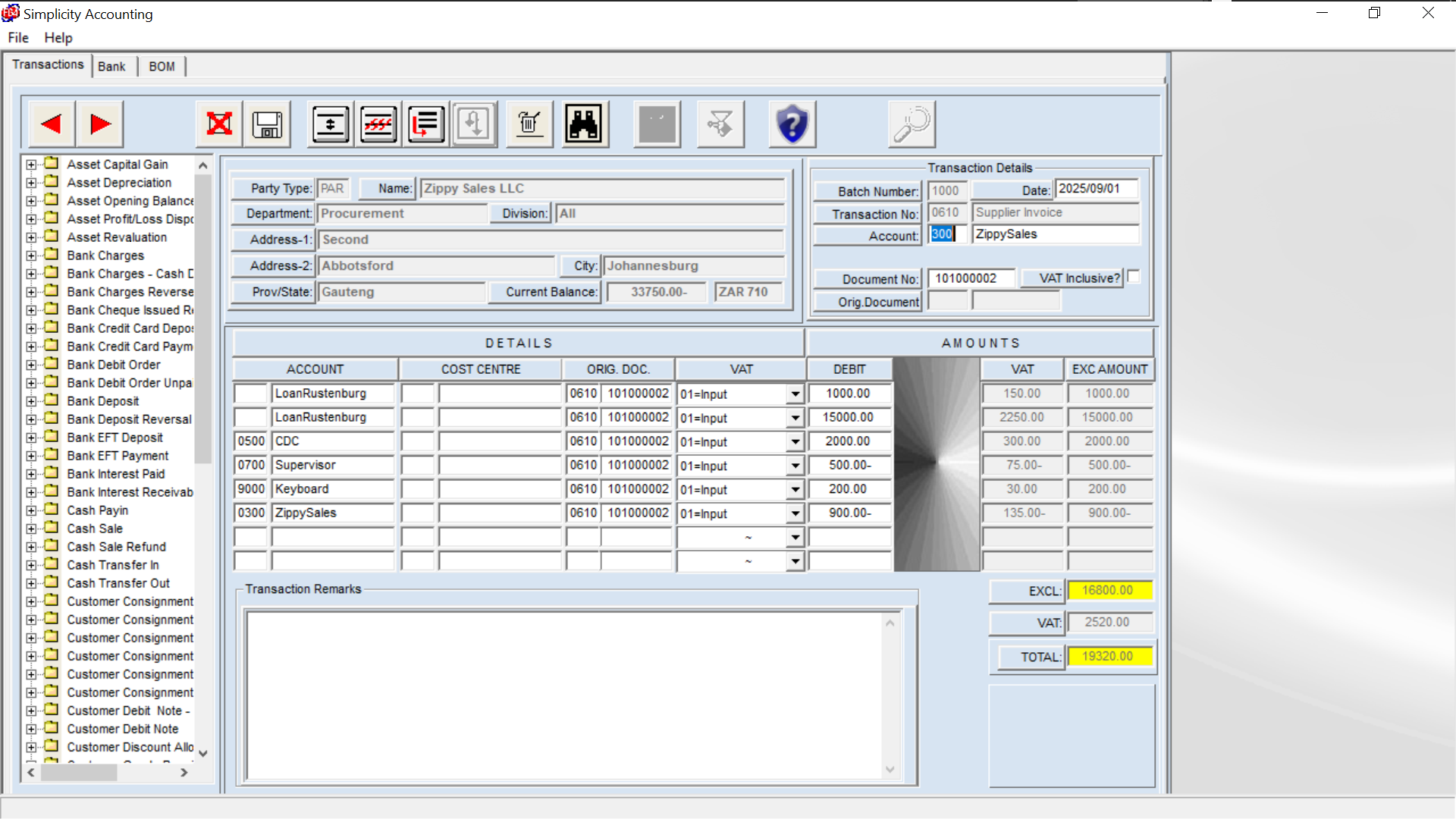Click folder icon beside Customer Debit Note
Viewport: 1456px width, 819px height.
coord(52,727)
